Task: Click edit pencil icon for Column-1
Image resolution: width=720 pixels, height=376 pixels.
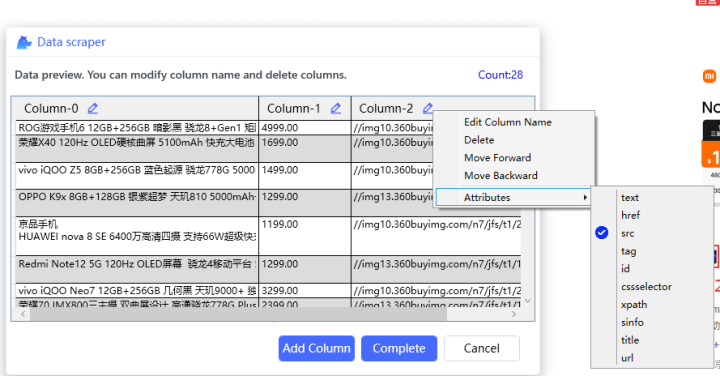Action: click(336, 108)
